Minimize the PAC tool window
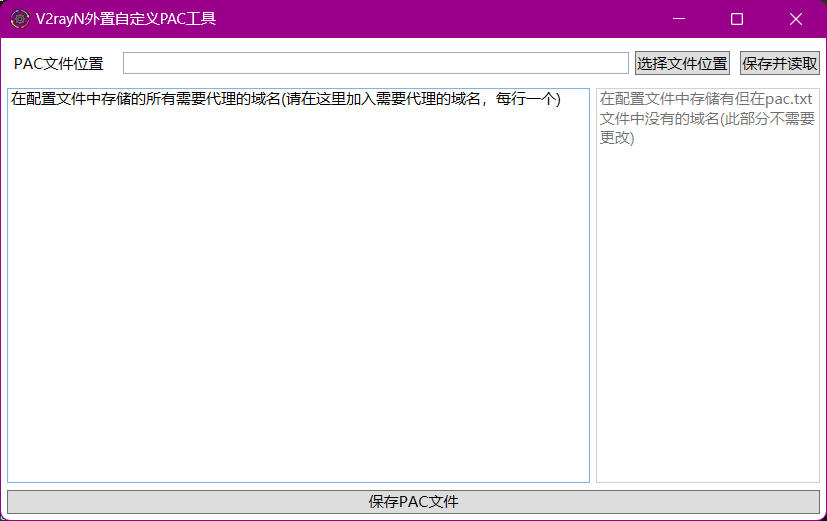Screen dimensions: 827x521 click(x=679, y=19)
